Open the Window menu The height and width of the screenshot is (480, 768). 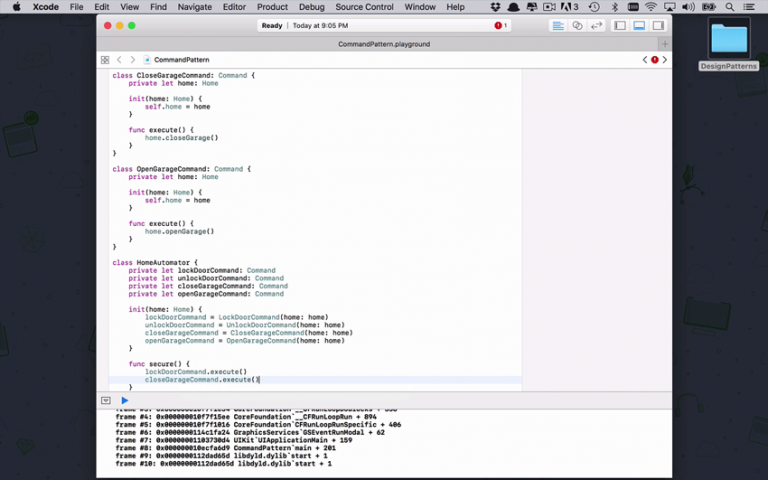point(420,7)
